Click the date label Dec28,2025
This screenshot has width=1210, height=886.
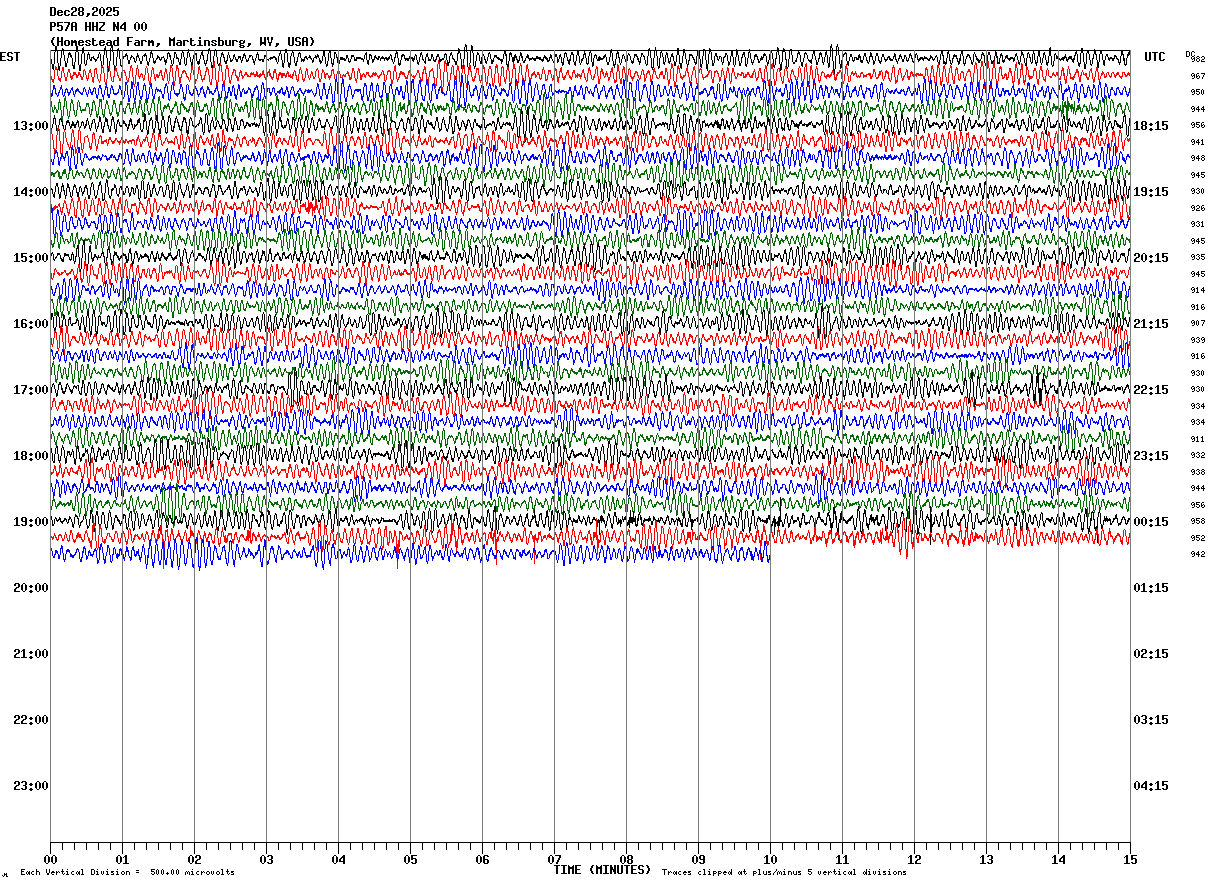[84, 12]
